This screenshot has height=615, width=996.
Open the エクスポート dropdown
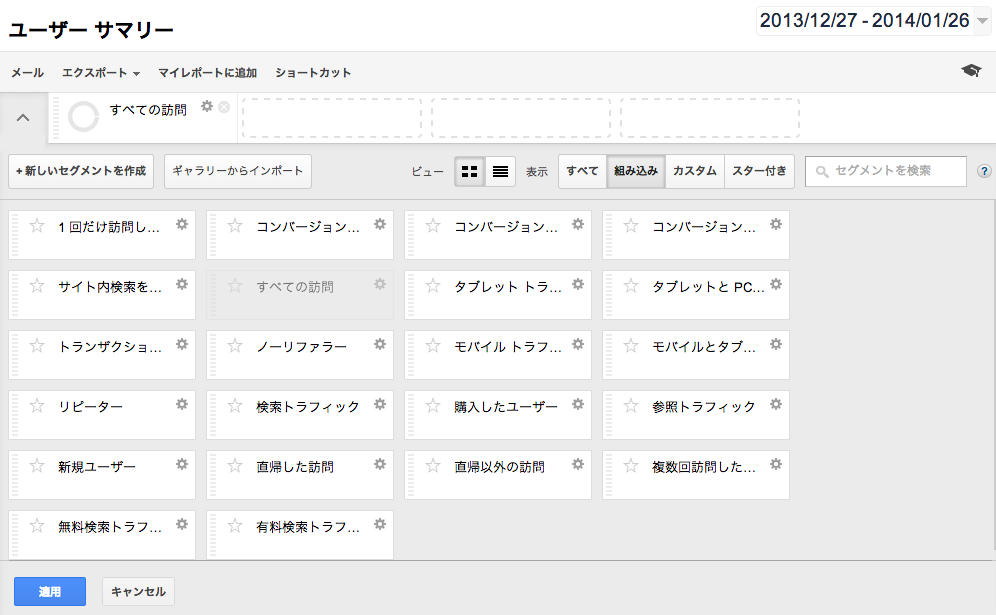(x=101, y=72)
